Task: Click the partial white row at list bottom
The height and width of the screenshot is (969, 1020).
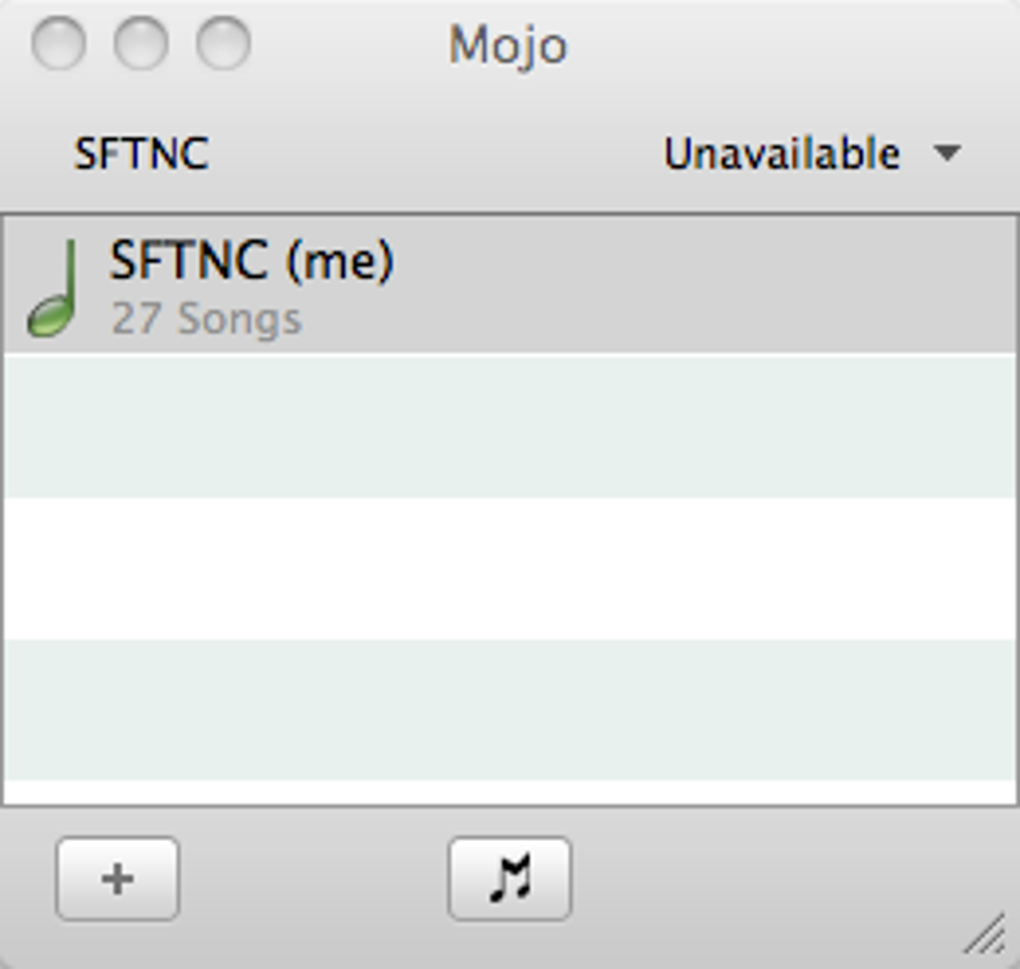Action: pos(510,793)
